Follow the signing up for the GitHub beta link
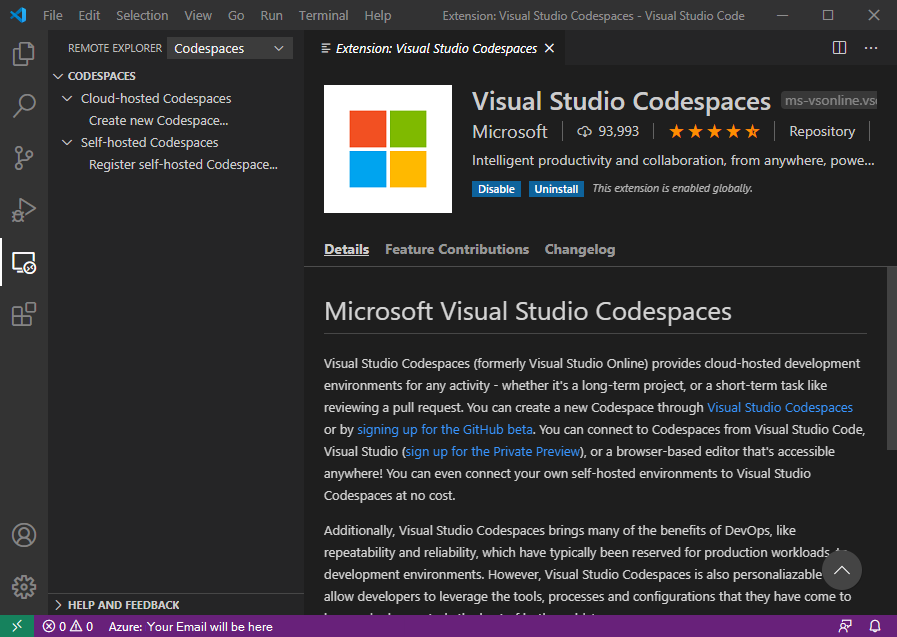The image size is (897, 637). pos(444,429)
